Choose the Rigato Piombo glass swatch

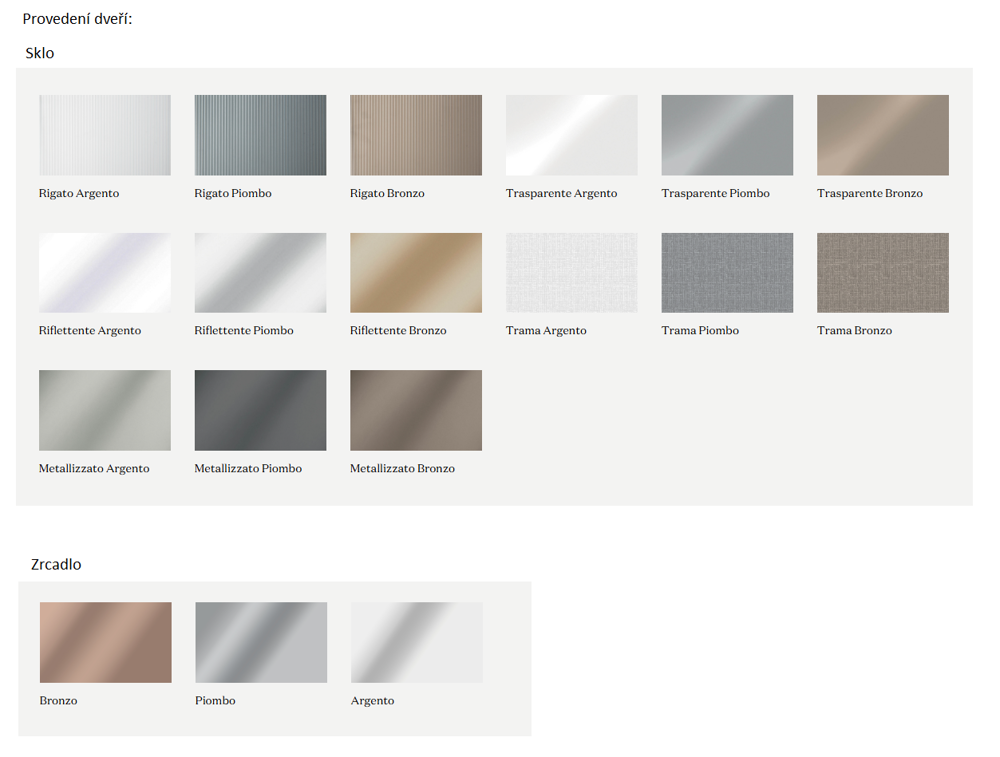[x=260, y=135]
